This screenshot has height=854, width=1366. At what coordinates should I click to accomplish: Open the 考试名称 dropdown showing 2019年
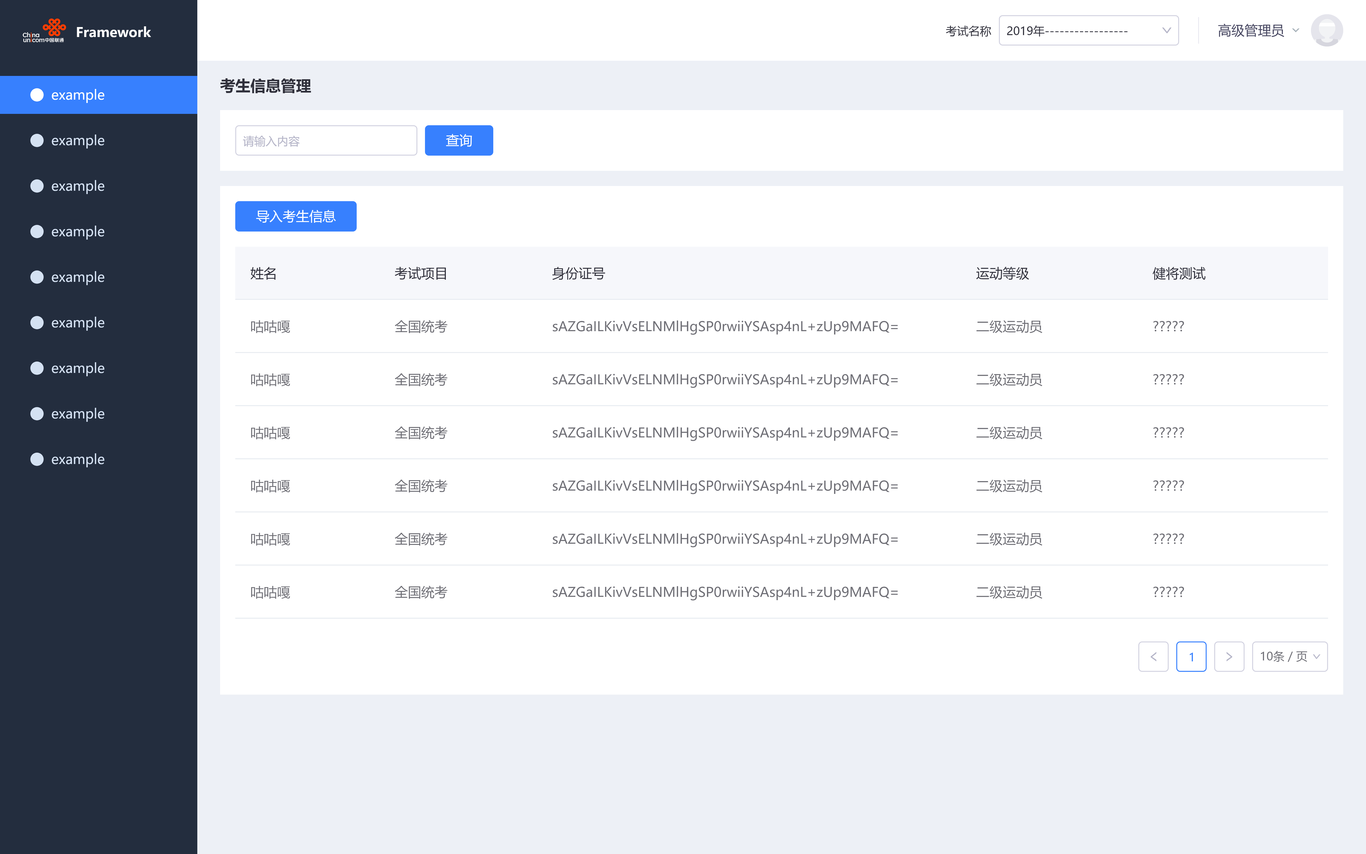click(1088, 31)
